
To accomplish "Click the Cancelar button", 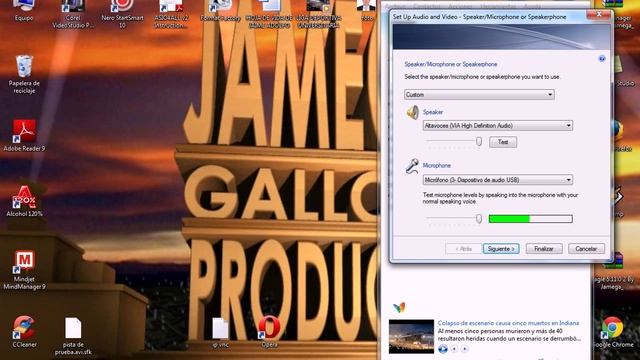I will tap(586, 249).
